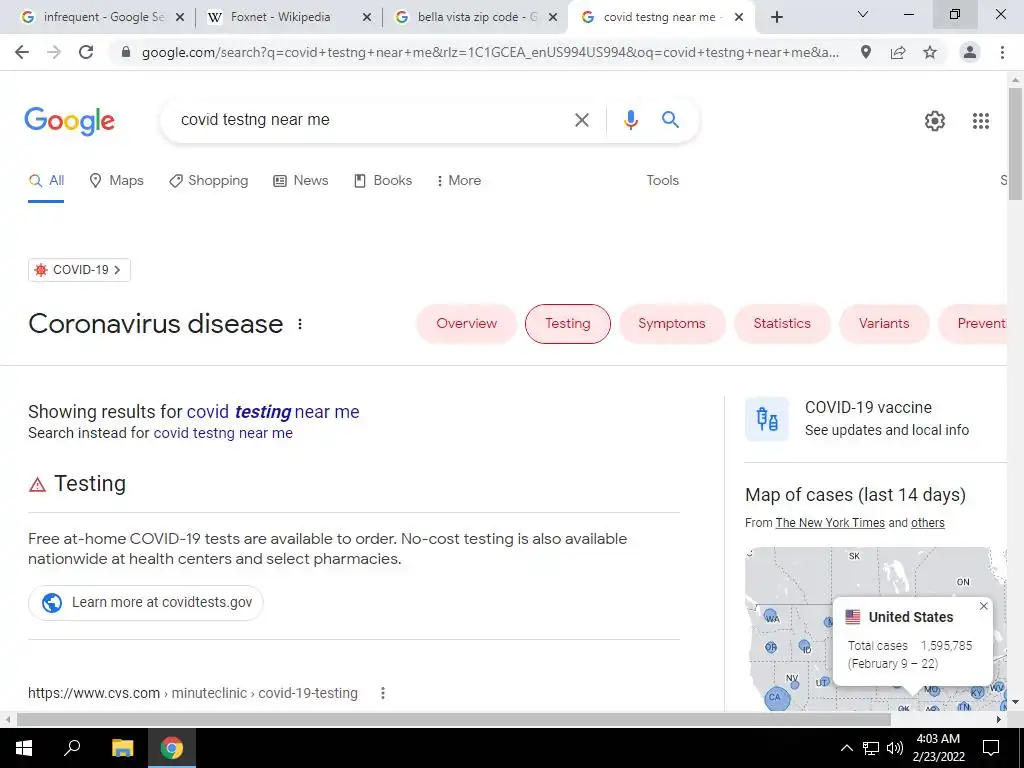Open Windows Start menu
Viewport: 1024px width, 768px height.
point(24,748)
